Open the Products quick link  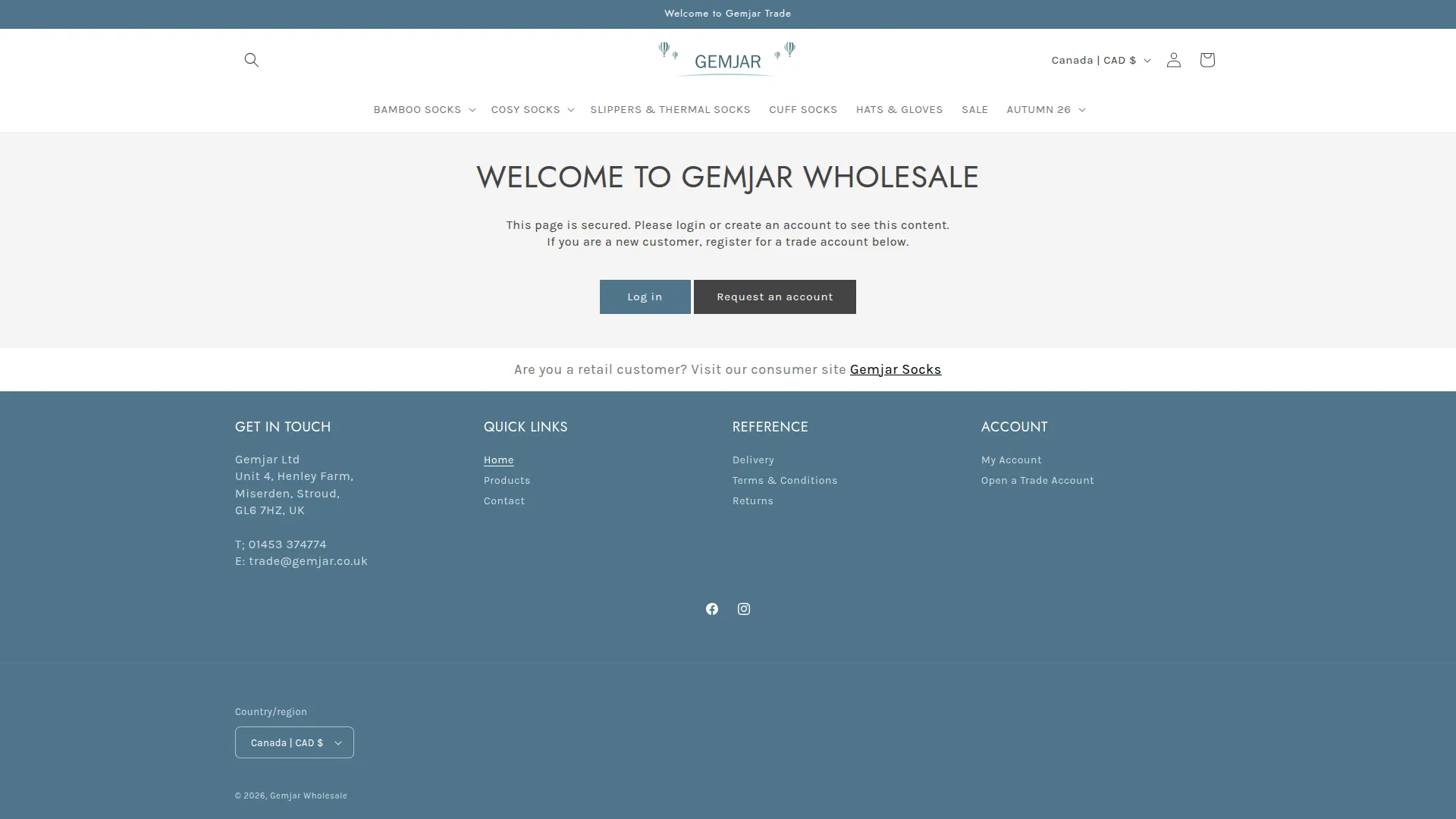pyautogui.click(x=507, y=480)
